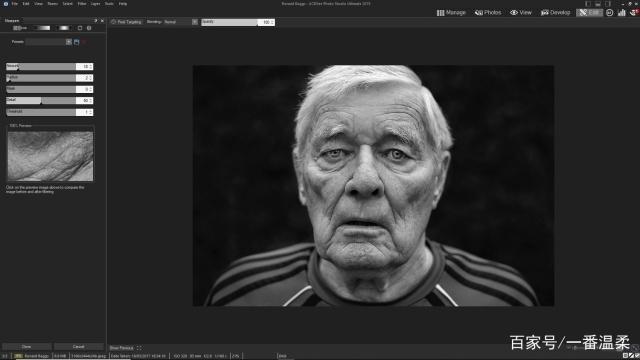Select the Edit mode button

[x=589, y=13]
